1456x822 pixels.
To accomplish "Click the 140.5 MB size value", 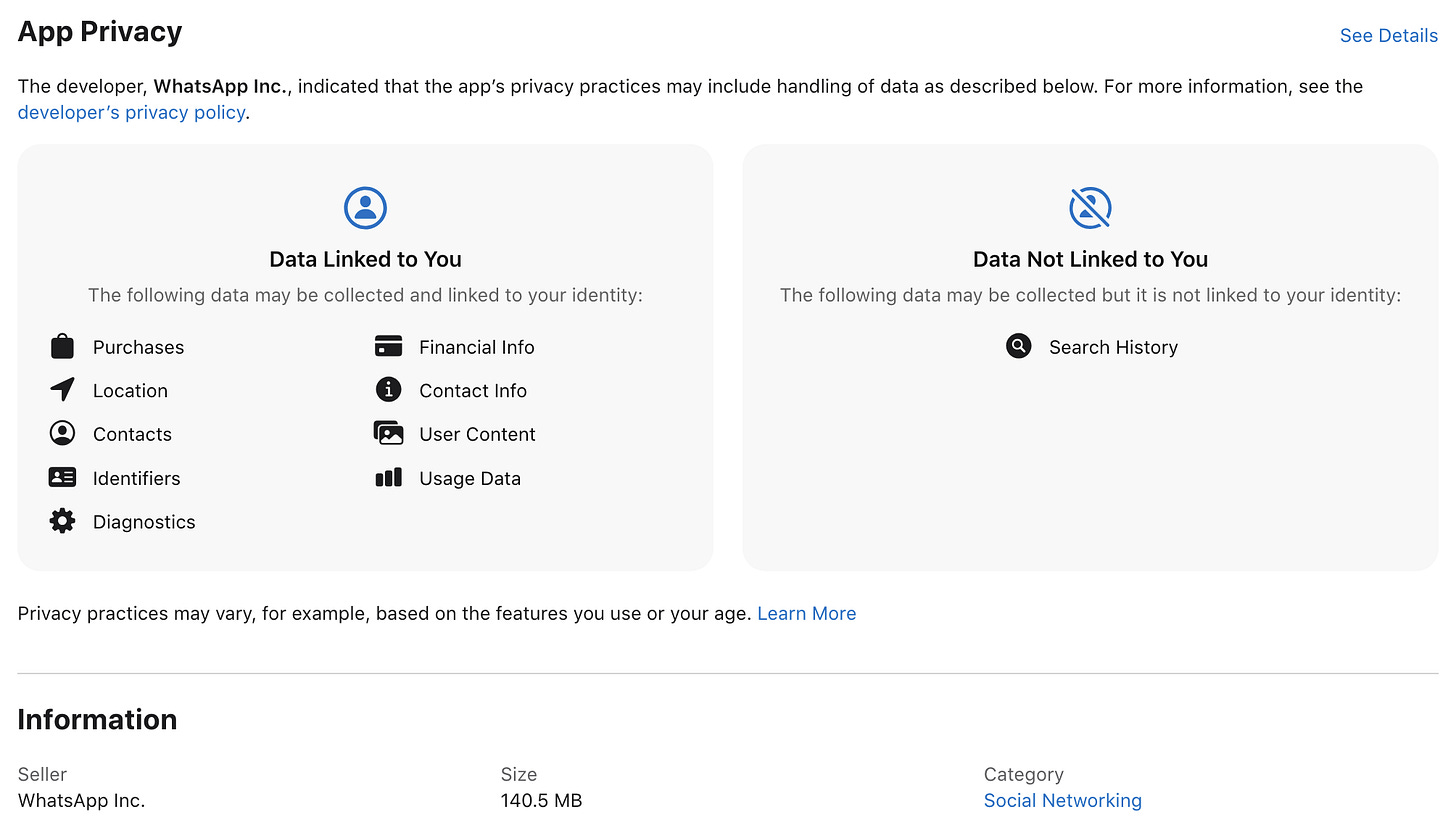I will (541, 800).
